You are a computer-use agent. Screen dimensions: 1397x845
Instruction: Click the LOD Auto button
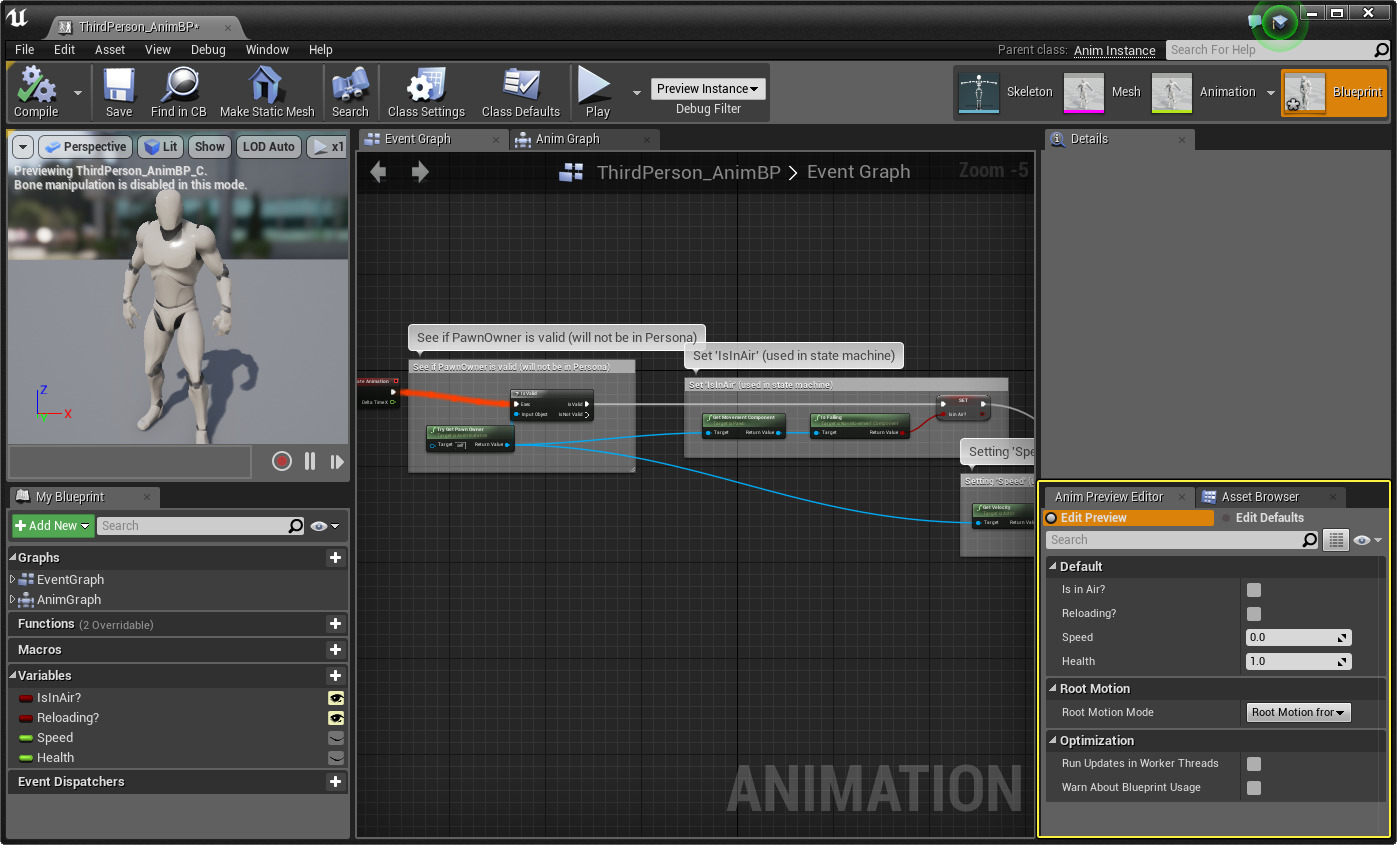coord(268,146)
